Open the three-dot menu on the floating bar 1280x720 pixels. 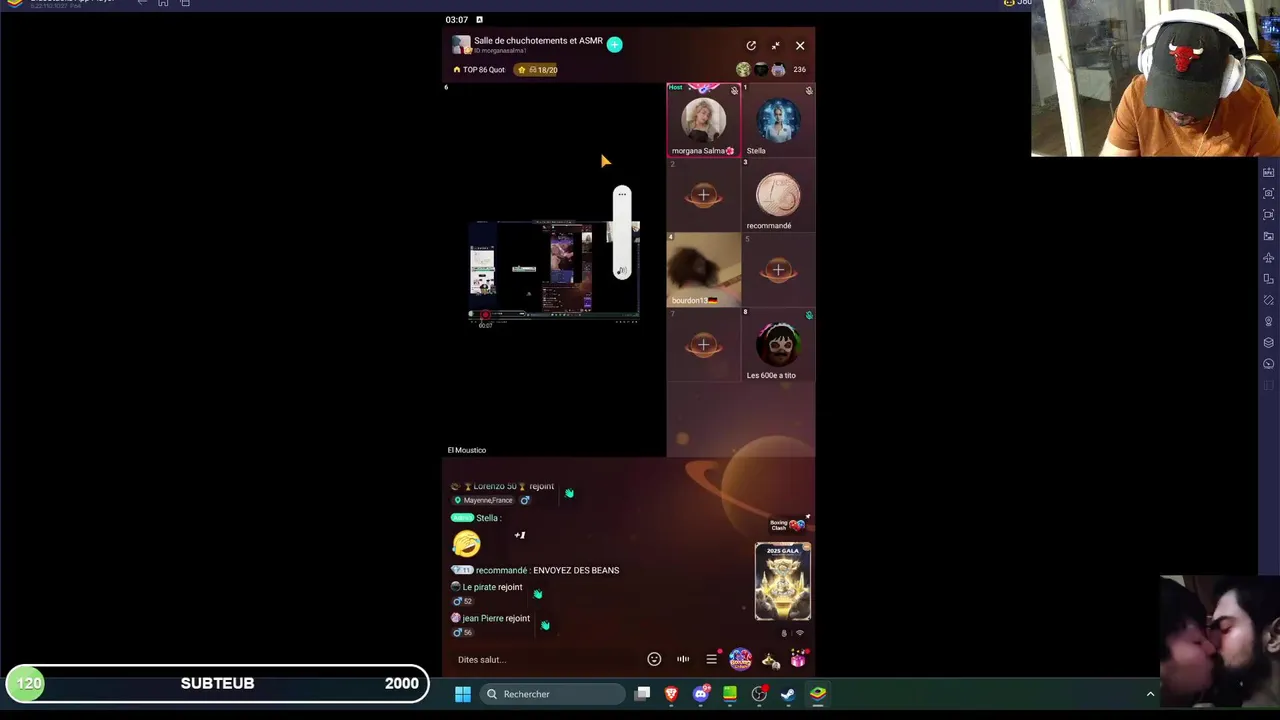pos(622,194)
